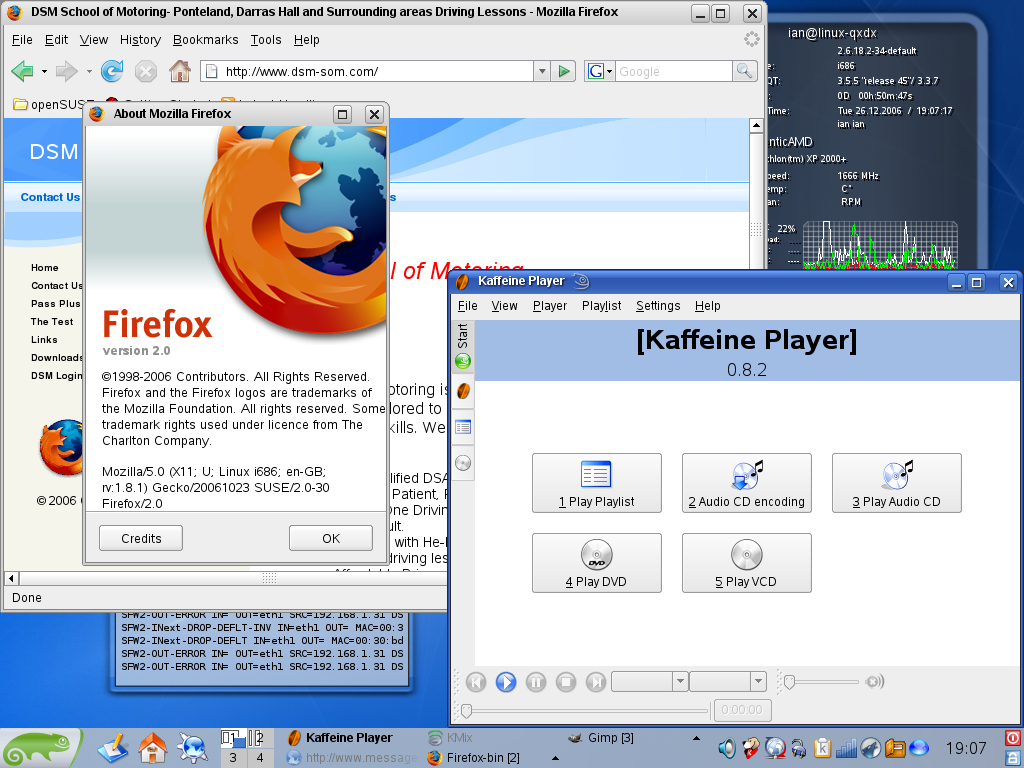Open Kaffeine Playlist menu

pyautogui.click(x=601, y=306)
